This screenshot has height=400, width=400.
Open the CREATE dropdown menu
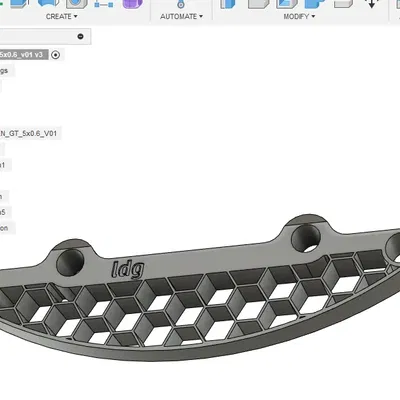click(62, 16)
